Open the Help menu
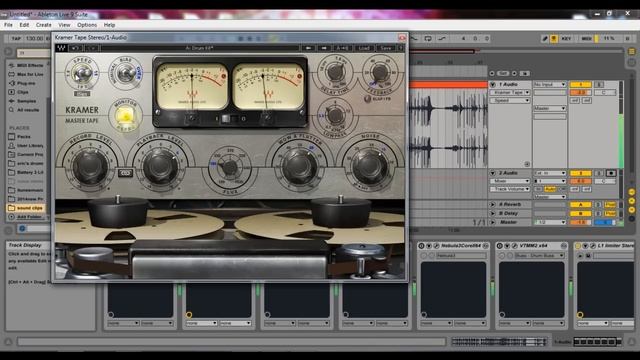 pos(109,25)
